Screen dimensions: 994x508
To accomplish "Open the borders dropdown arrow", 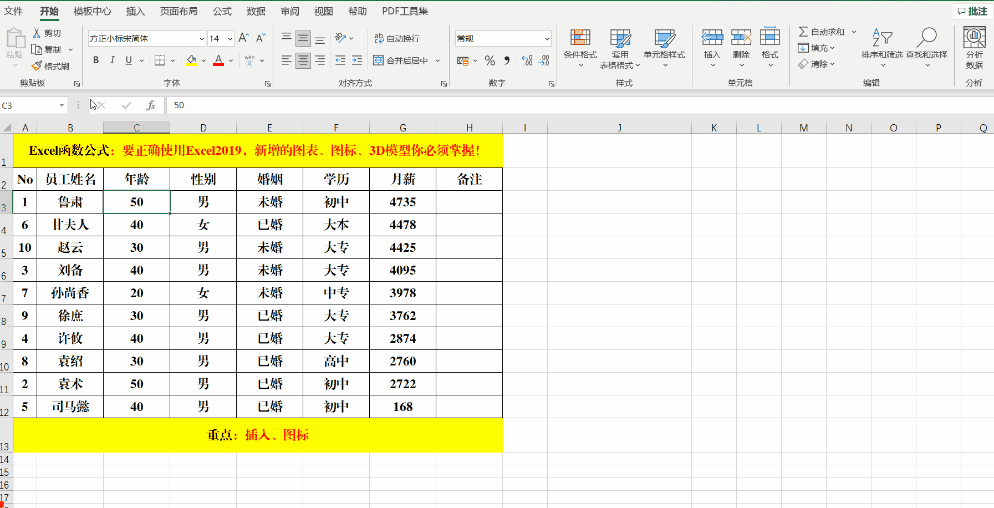I will pos(172,60).
